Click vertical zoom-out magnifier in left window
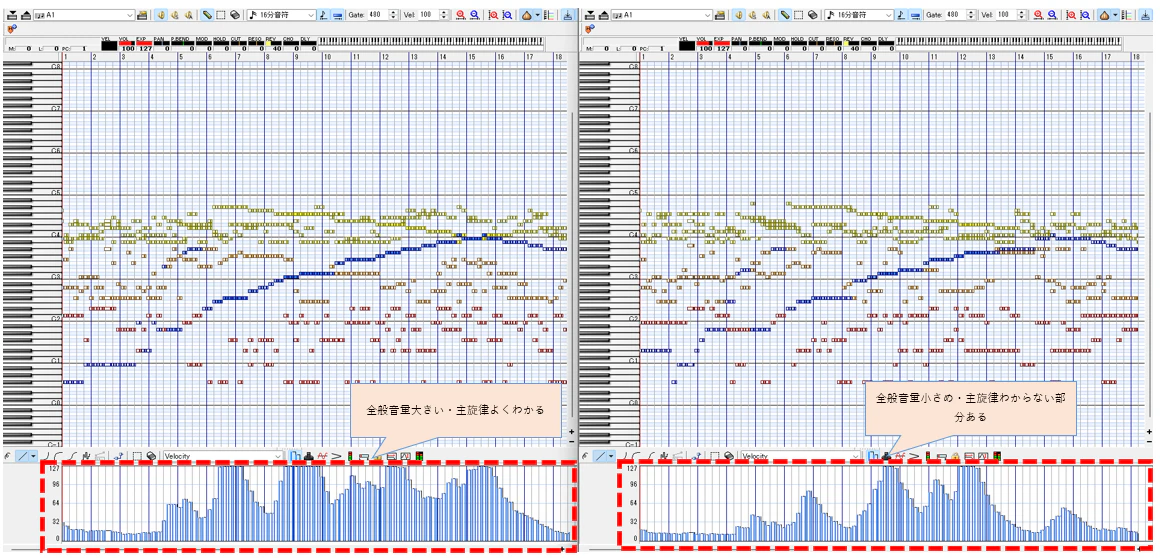 pos(508,15)
